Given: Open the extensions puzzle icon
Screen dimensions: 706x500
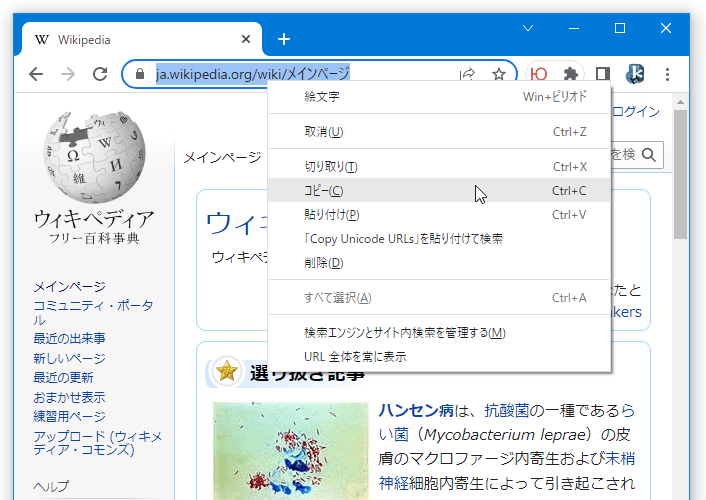Looking at the screenshot, I should [x=570, y=74].
